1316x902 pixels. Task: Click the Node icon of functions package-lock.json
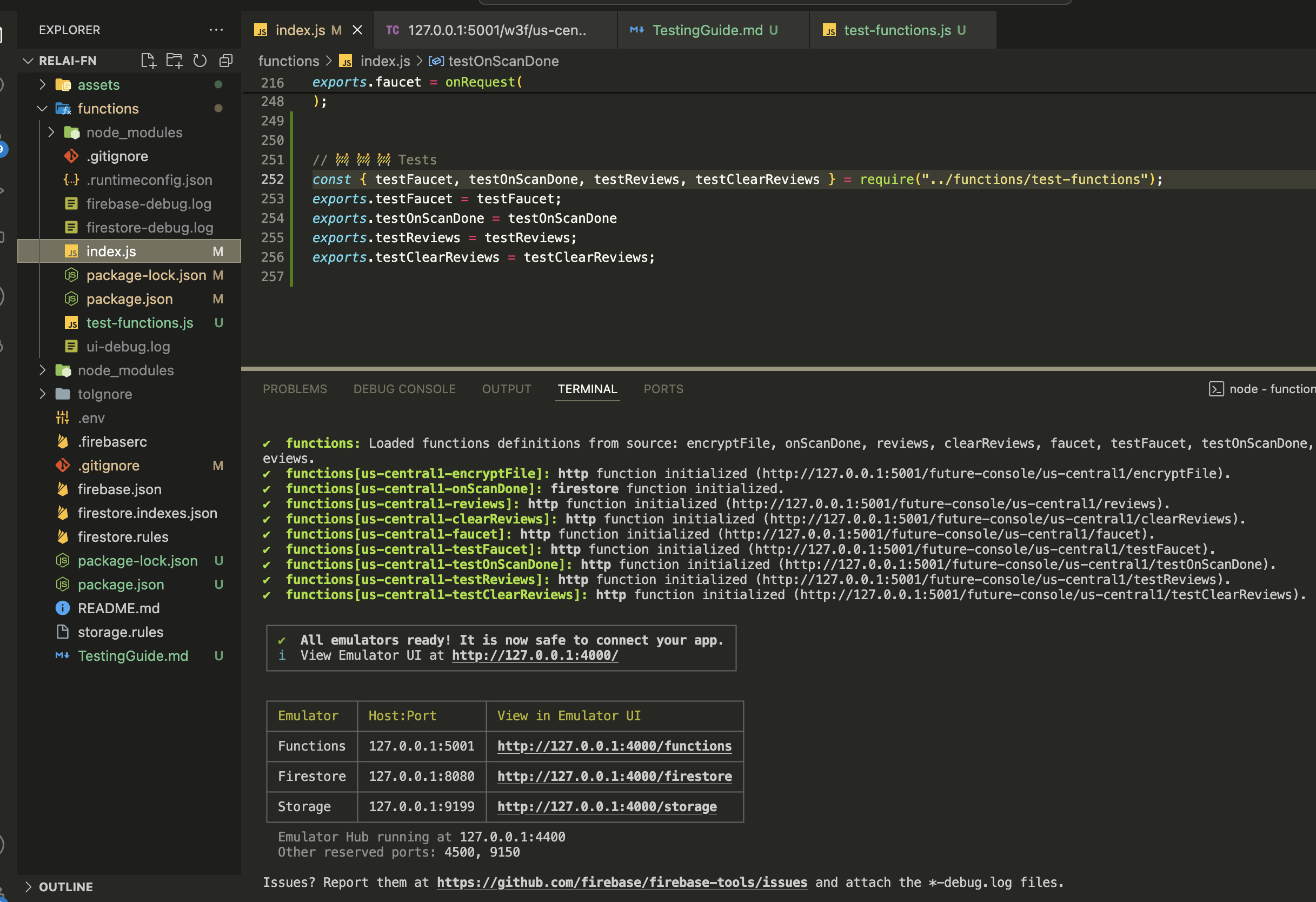click(x=71, y=275)
